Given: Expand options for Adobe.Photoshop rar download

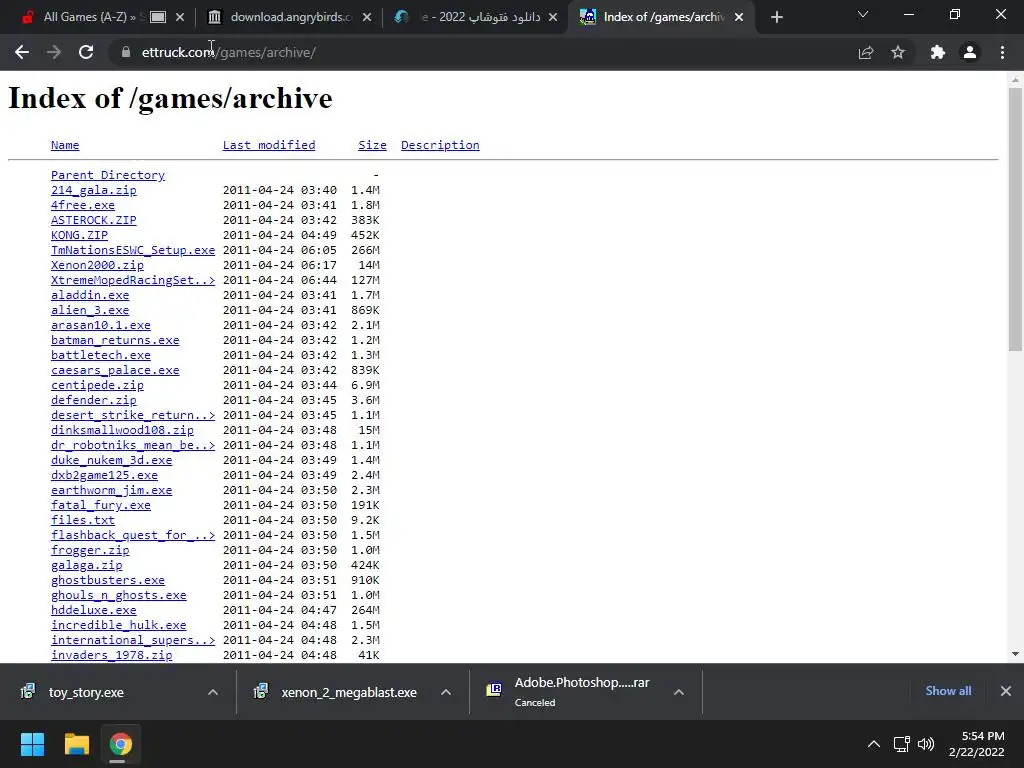Looking at the screenshot, I should point(679,692).
